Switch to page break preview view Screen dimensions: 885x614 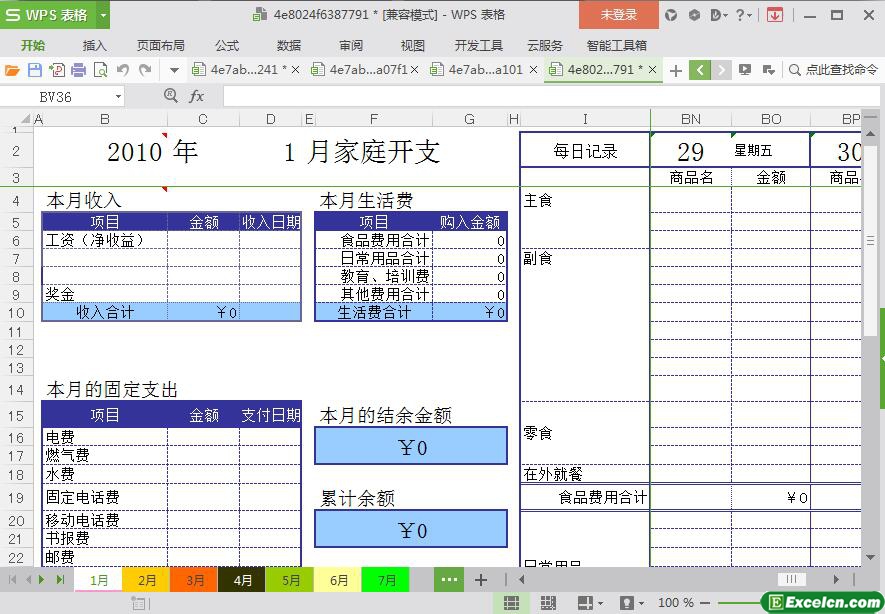547,603
